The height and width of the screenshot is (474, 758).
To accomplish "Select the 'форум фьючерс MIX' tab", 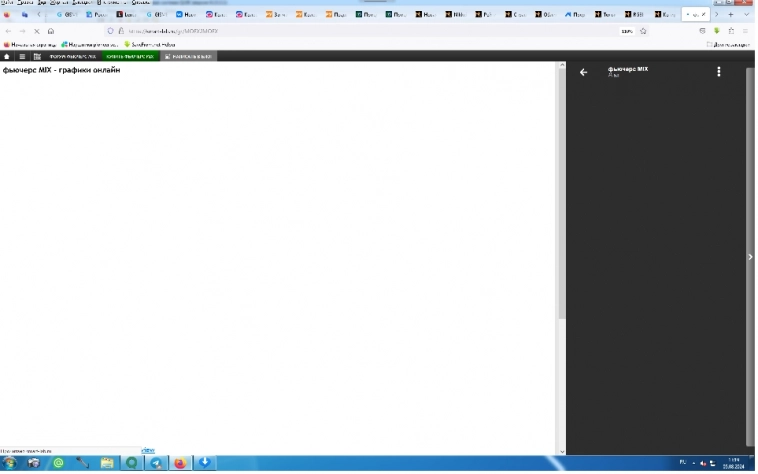I will [x=72, y=57].
